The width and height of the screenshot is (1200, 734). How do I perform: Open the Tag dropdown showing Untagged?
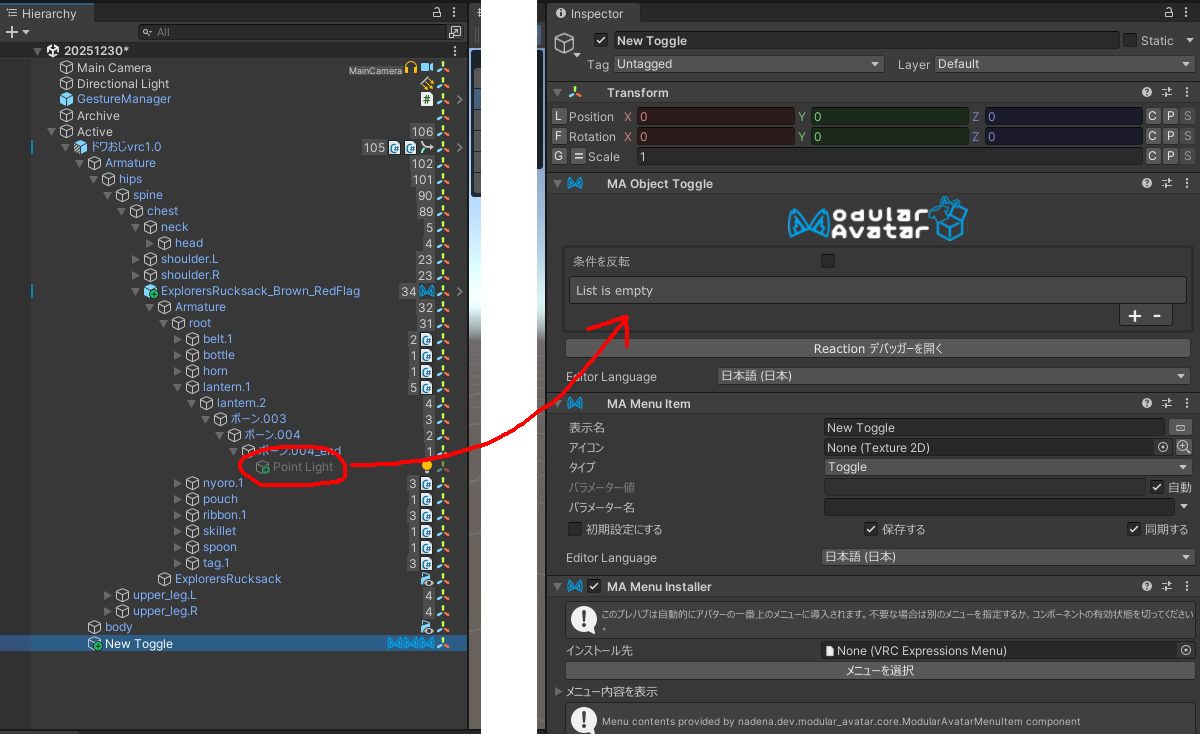(x=747, y=64)
